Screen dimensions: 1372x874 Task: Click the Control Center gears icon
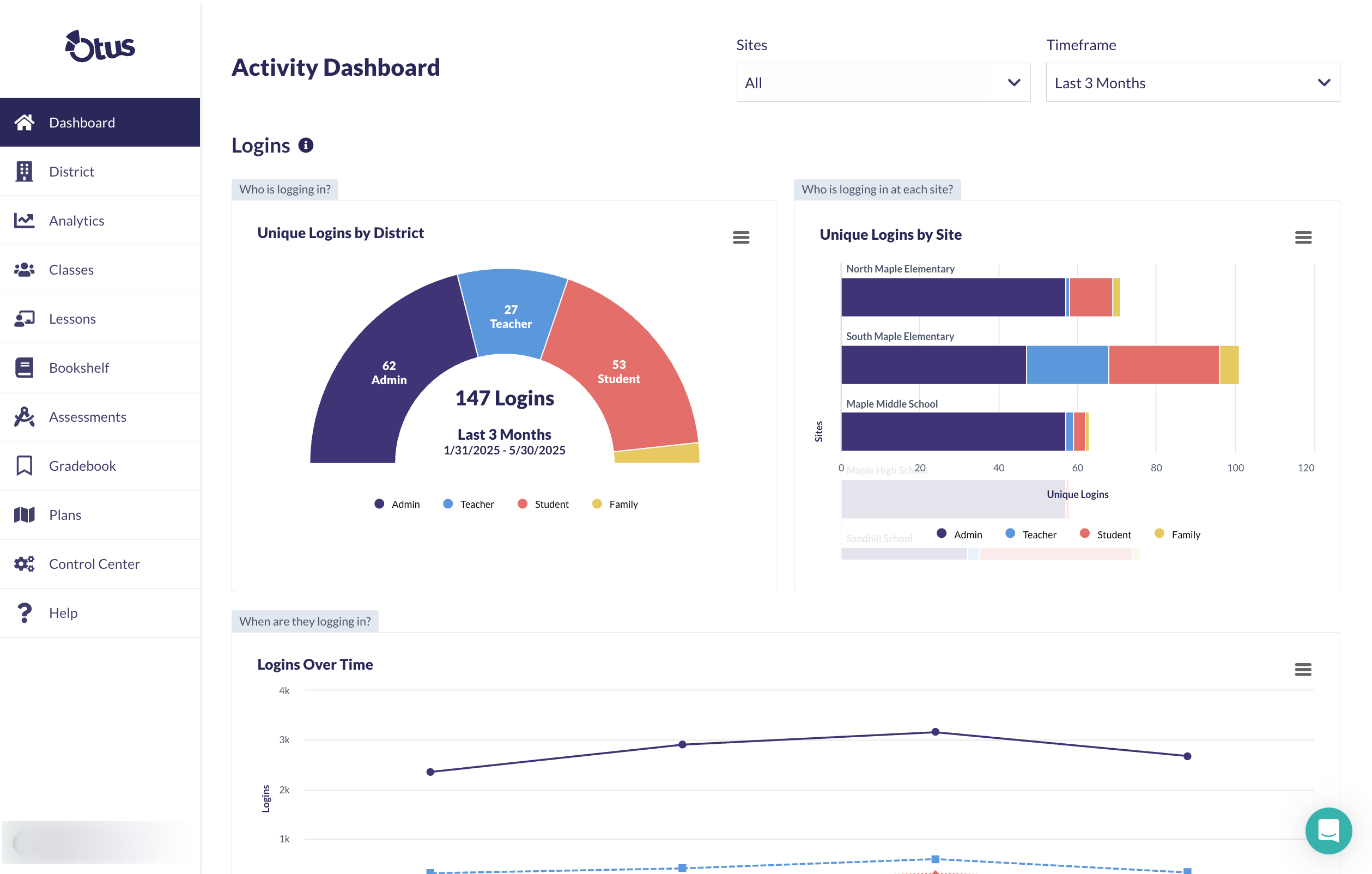click(24, 563)
